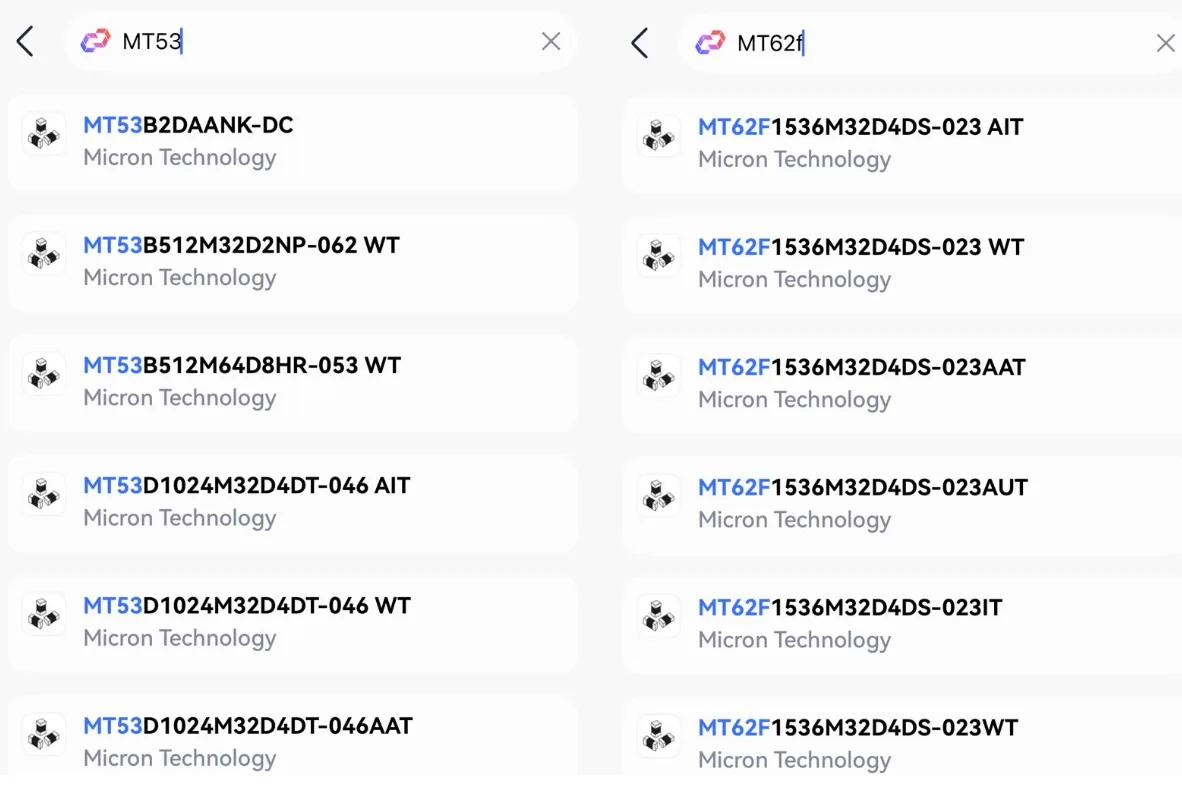Clear the MT62f search text
The image size is (1182, 791).
coord(1165,43)
